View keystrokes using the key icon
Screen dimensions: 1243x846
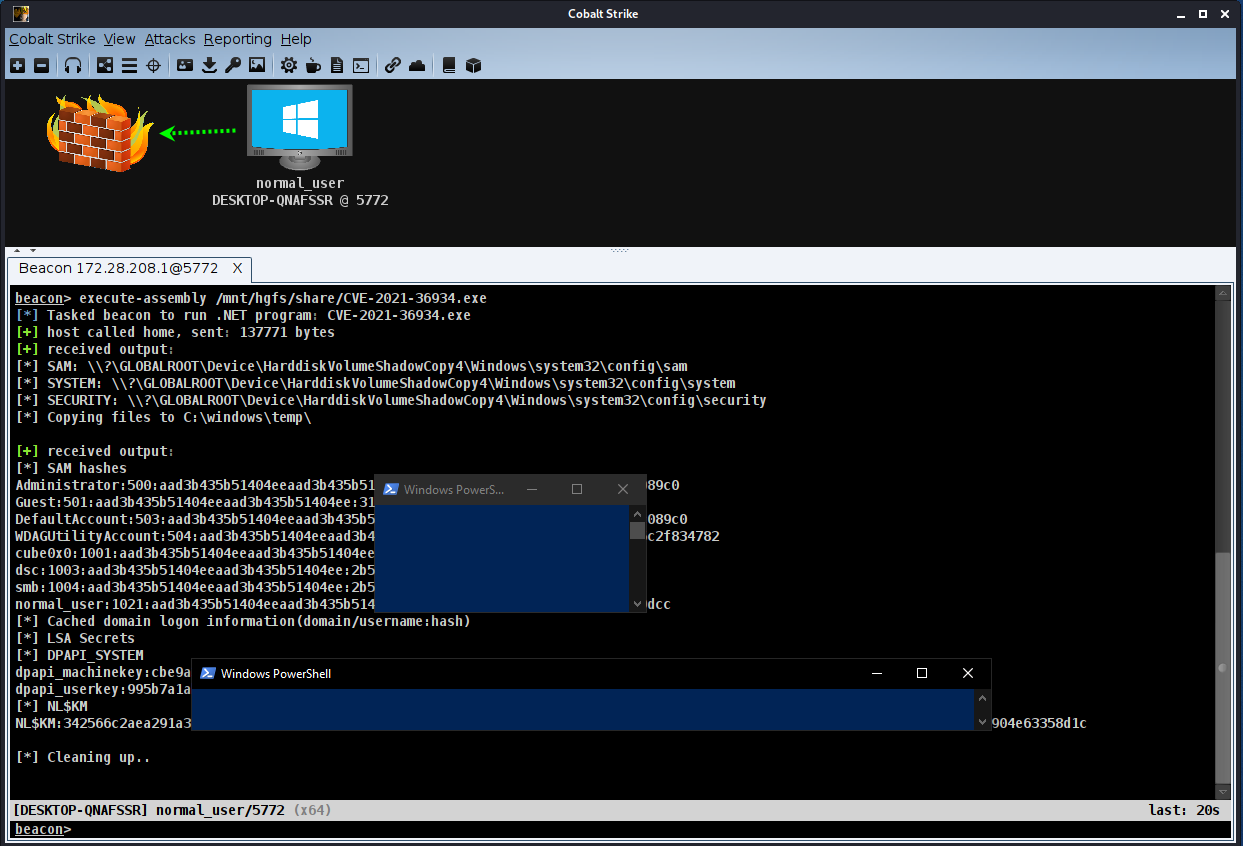(233, 65)
